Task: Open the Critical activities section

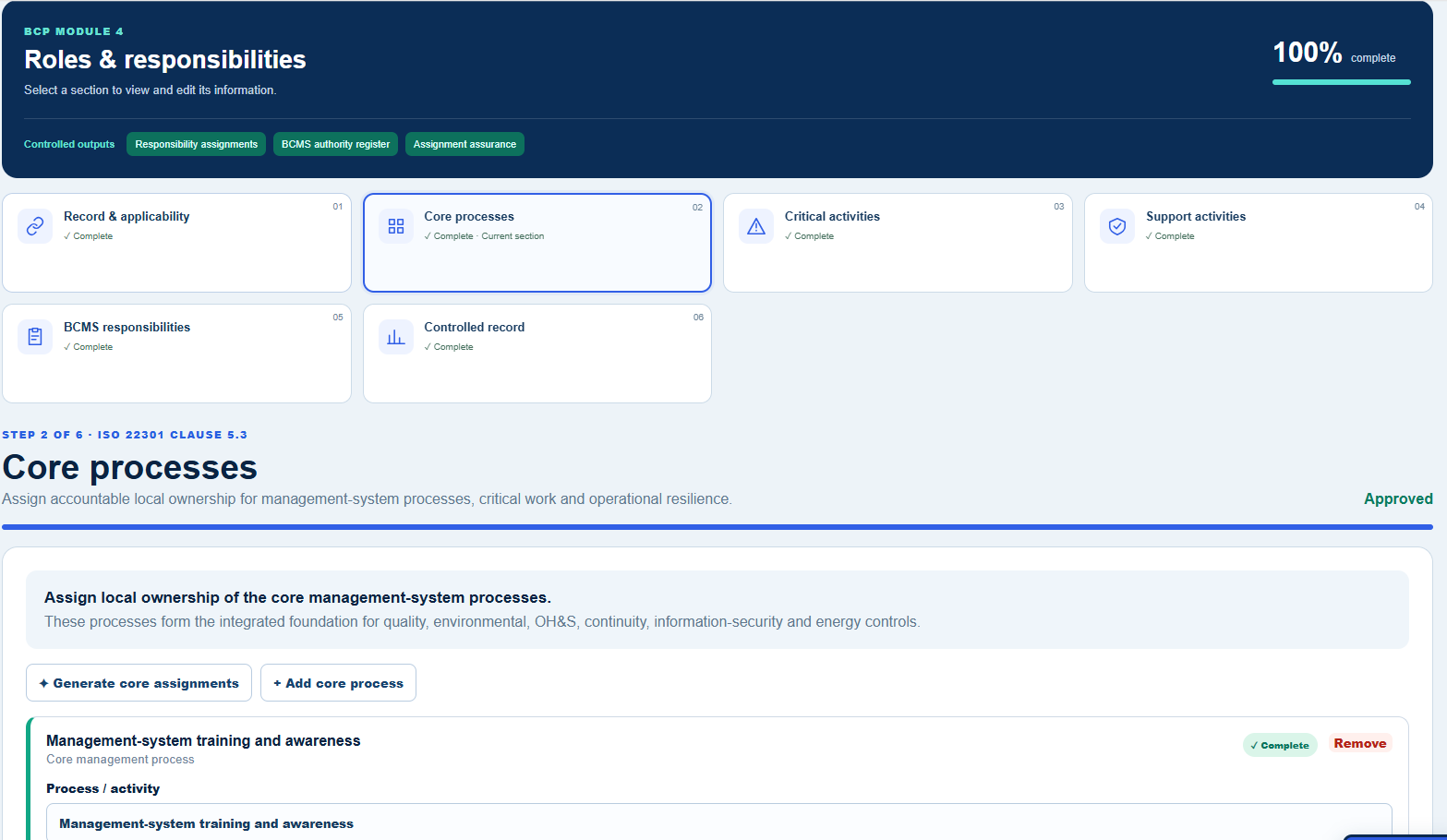Action: coord(898,243)
